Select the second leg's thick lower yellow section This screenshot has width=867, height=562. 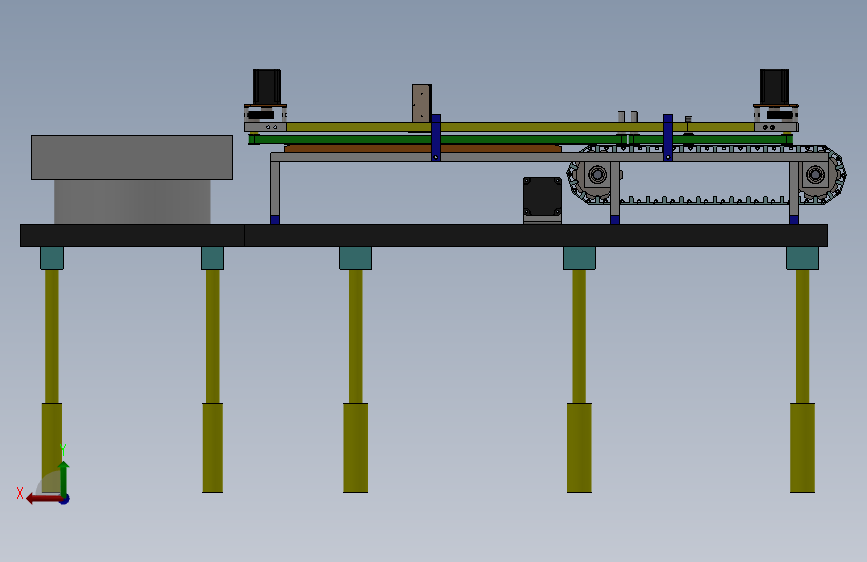coord(212,447)
